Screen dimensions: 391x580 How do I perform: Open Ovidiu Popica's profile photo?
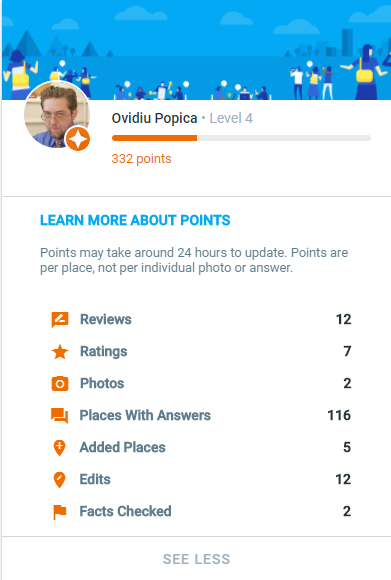point(57,115)
